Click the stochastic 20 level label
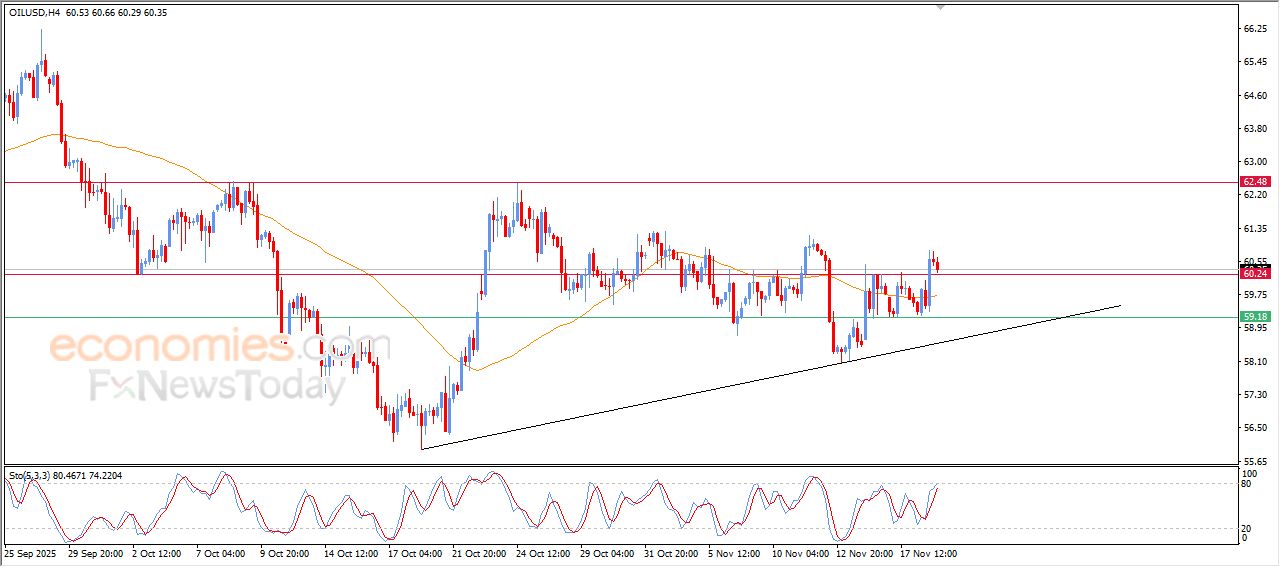The width and height of the screenshot is (1280, 567). tap(1246, 527)
